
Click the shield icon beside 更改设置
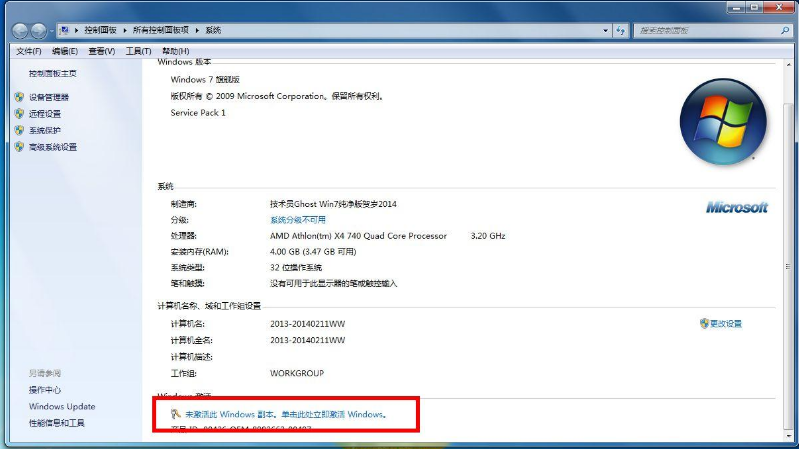704,324
